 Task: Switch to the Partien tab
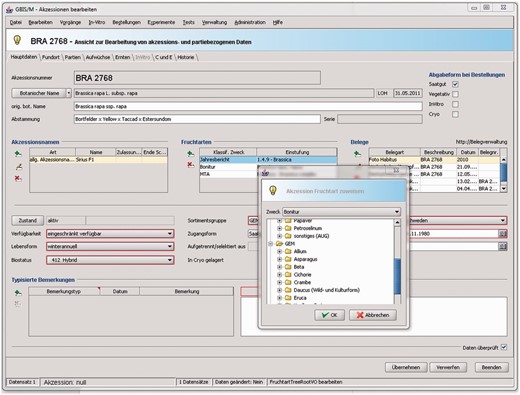click(73, 57)
